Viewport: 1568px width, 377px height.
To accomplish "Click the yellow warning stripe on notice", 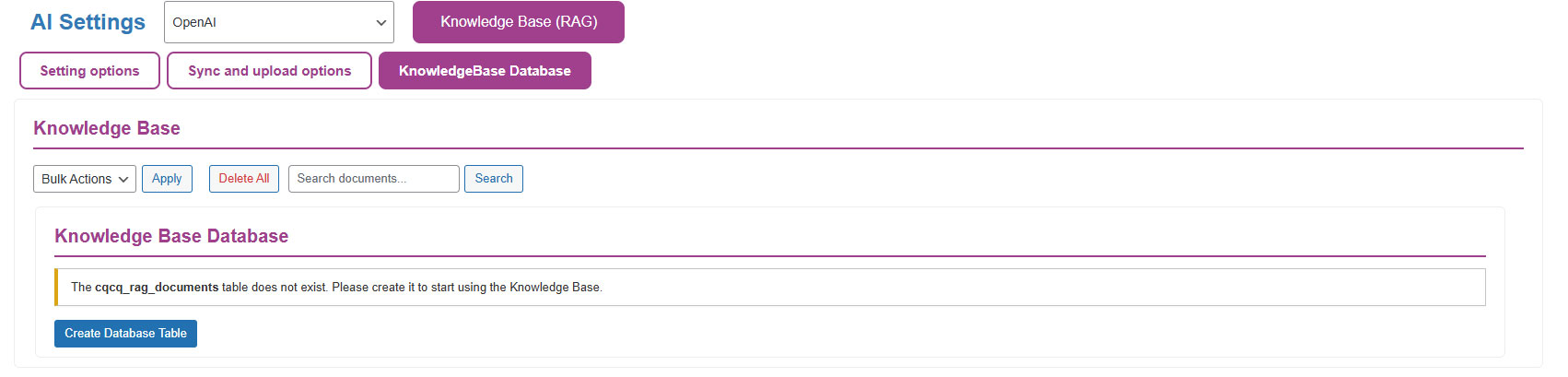I will point(56,287).
